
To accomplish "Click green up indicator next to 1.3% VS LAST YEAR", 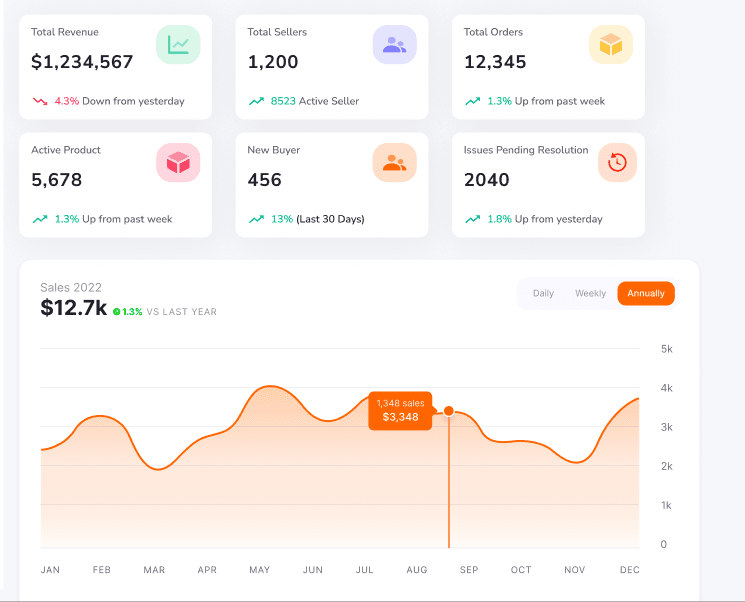I will [x=116, y=312].
